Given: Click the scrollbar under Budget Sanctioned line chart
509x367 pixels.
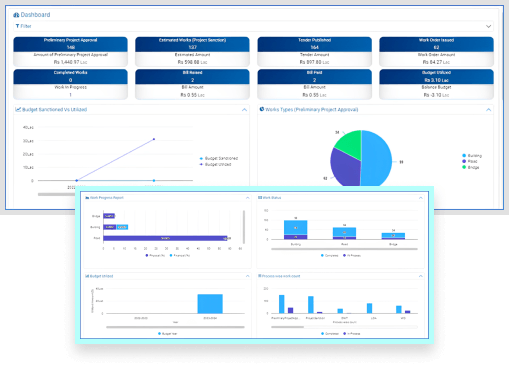Looking at the screenshot, I should coord(57,194).
